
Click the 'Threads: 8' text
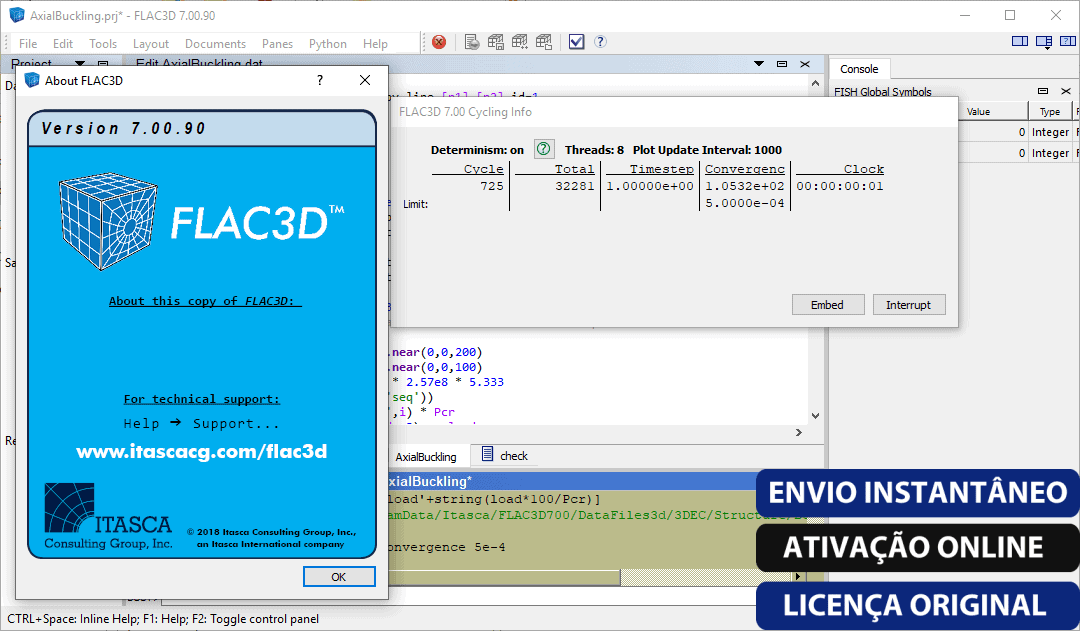[x=594, y=149]
